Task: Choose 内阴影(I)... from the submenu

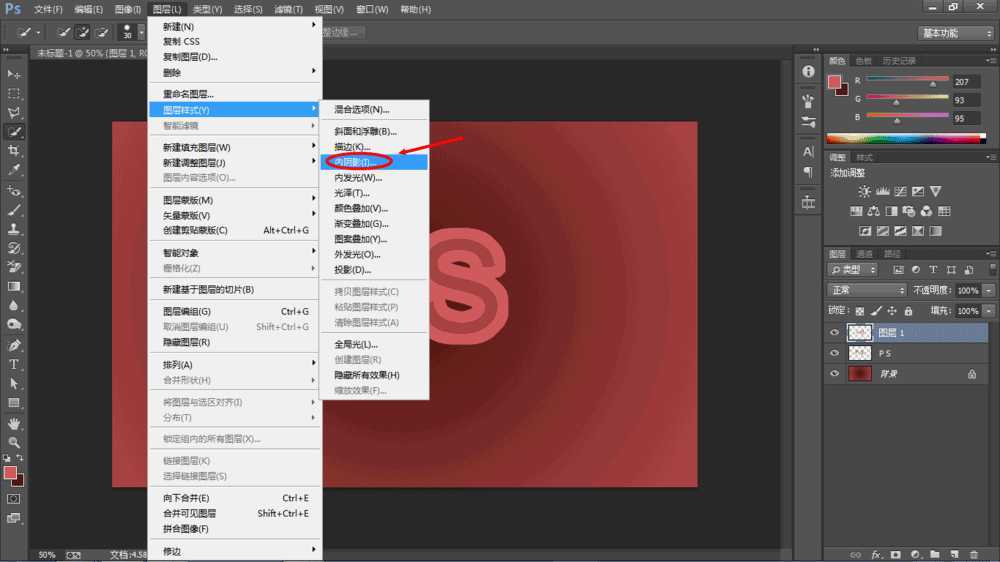Action: [357, 162]
